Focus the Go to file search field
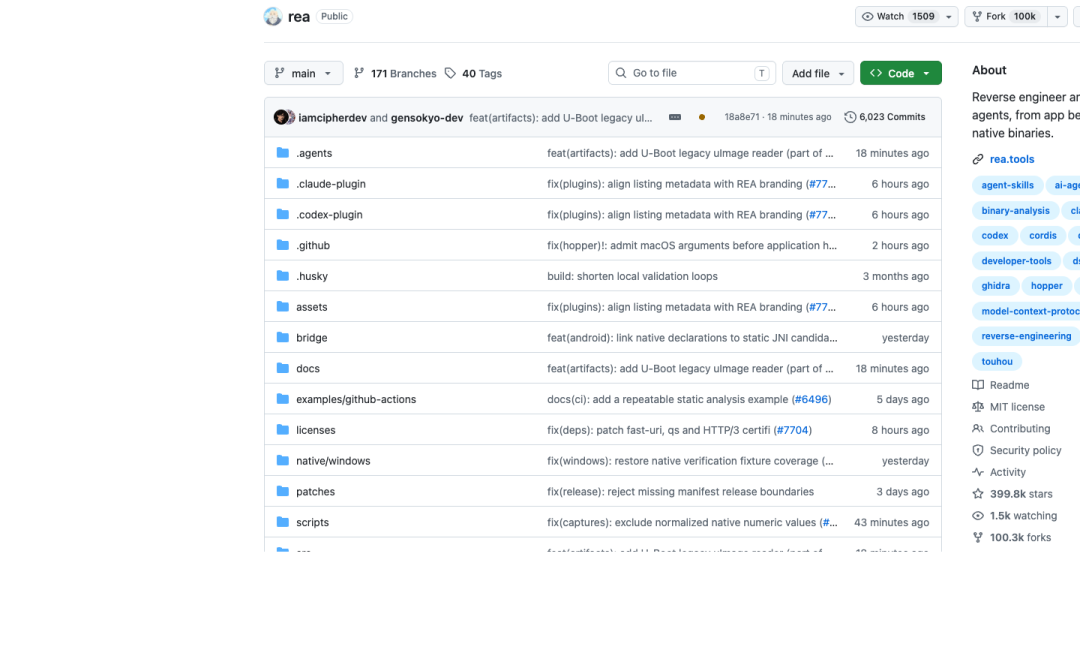The image size is (1080, 653). click(x=692, y=73)
